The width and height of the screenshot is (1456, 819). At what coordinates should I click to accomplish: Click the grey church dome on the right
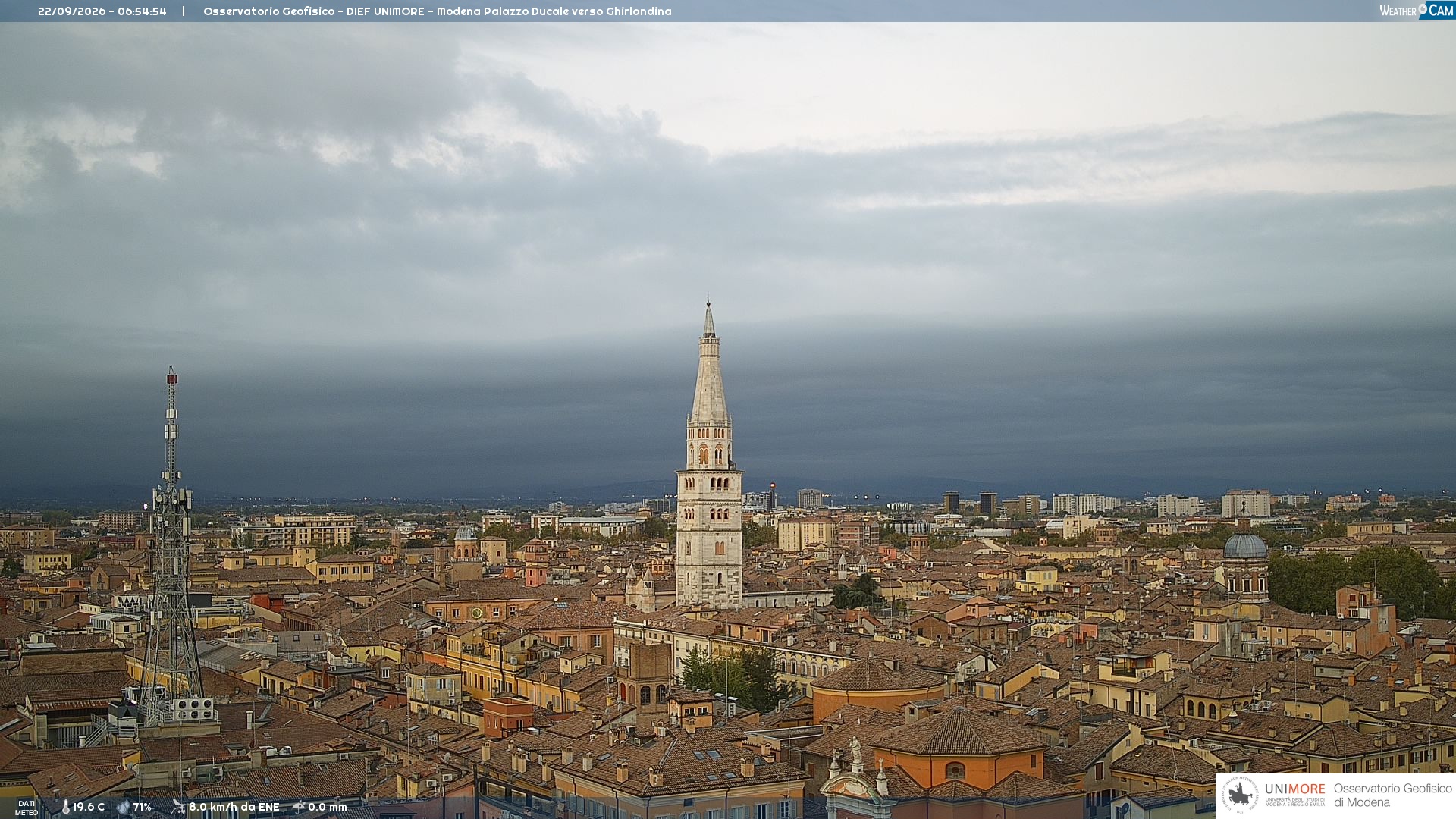click(x=1245, y=546)
